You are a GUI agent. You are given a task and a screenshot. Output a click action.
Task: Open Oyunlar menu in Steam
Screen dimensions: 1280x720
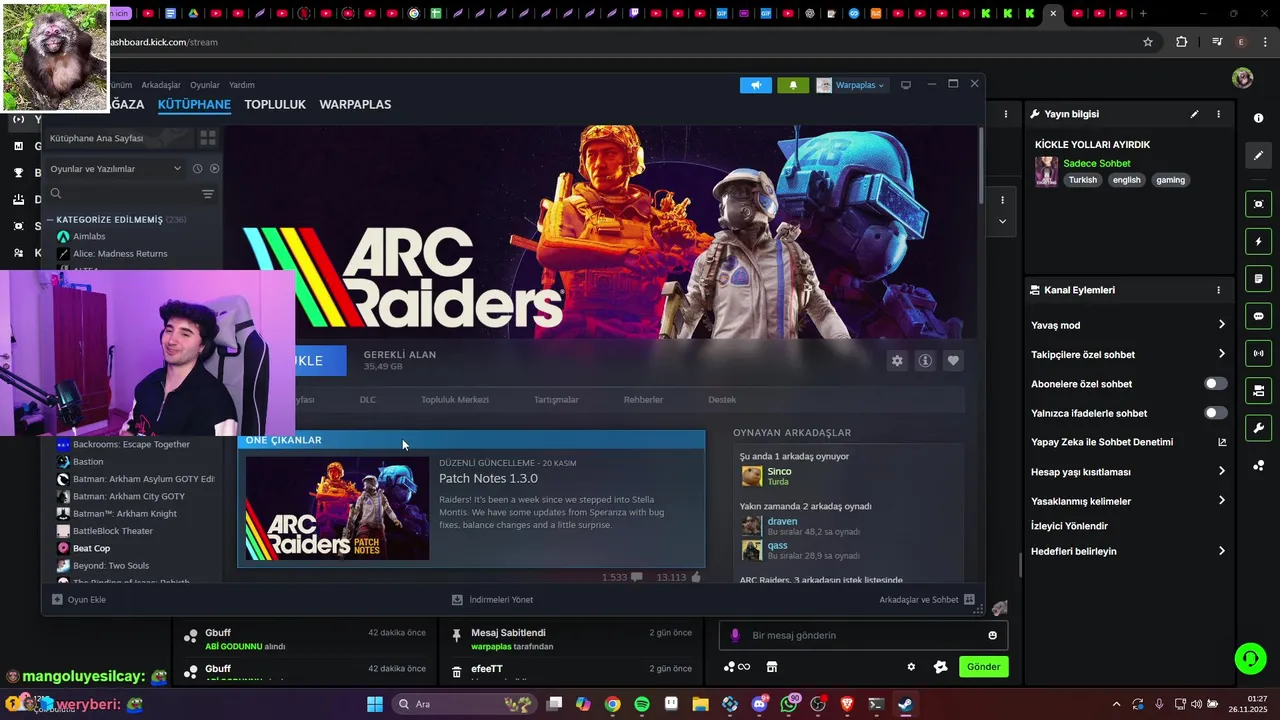point(205,85)
